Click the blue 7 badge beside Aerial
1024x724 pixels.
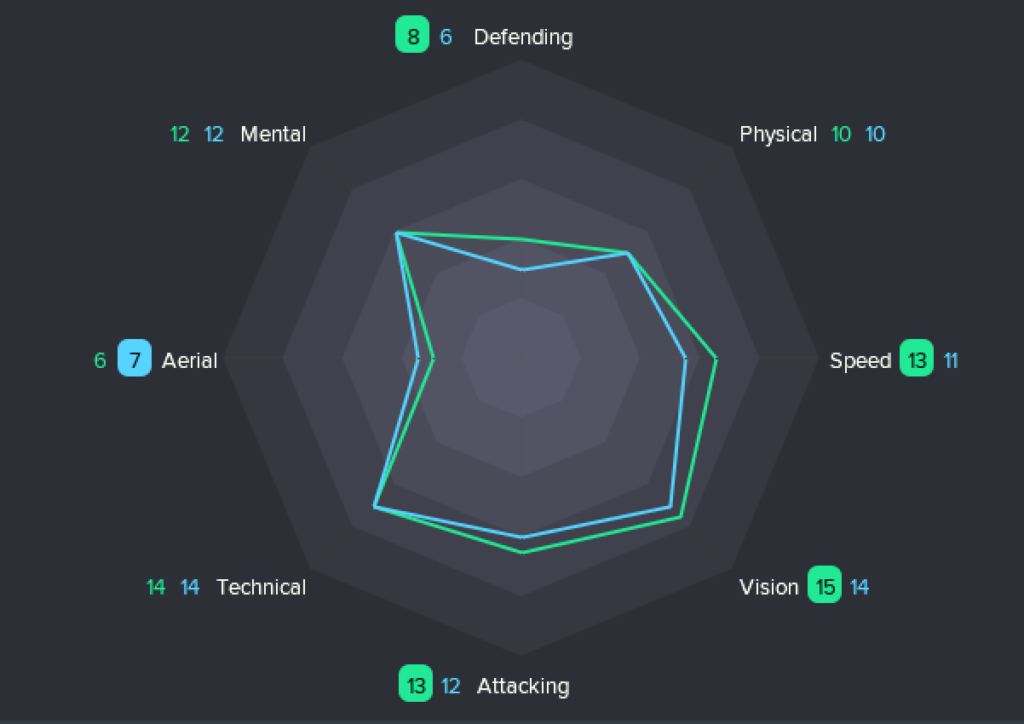[x=134, y=360]
